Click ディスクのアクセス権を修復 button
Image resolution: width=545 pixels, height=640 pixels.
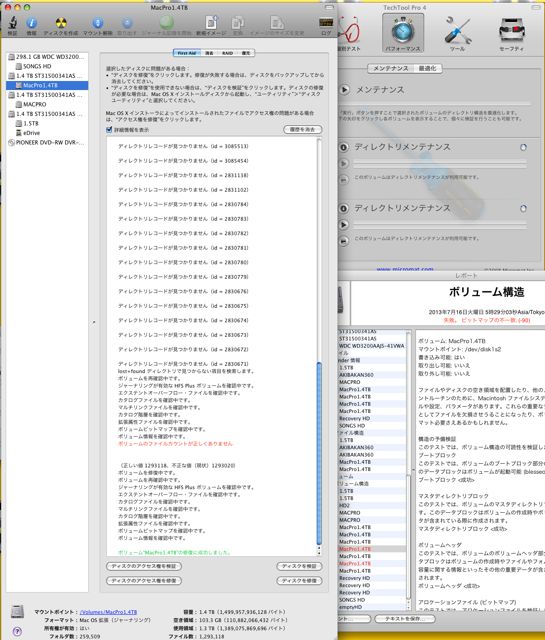click(144, 580)
